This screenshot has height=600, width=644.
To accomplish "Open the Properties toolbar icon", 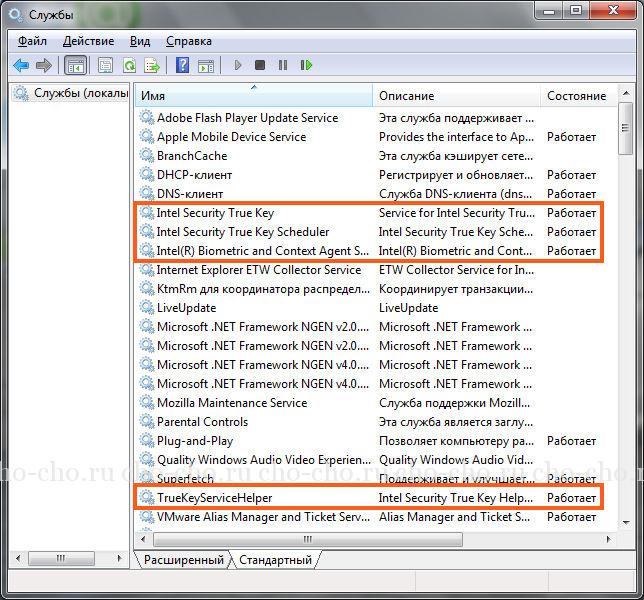I will pyautogui.click(x=105, y=65).
